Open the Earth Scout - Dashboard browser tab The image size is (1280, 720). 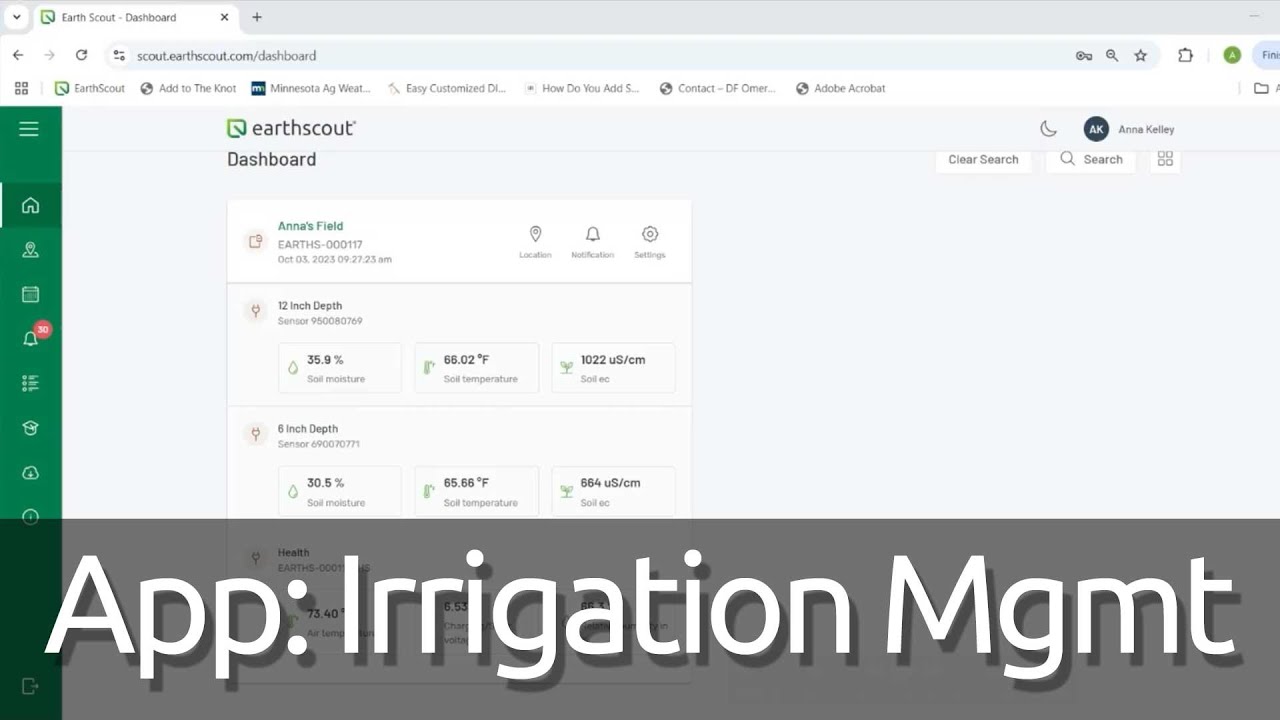pos(118,17)
